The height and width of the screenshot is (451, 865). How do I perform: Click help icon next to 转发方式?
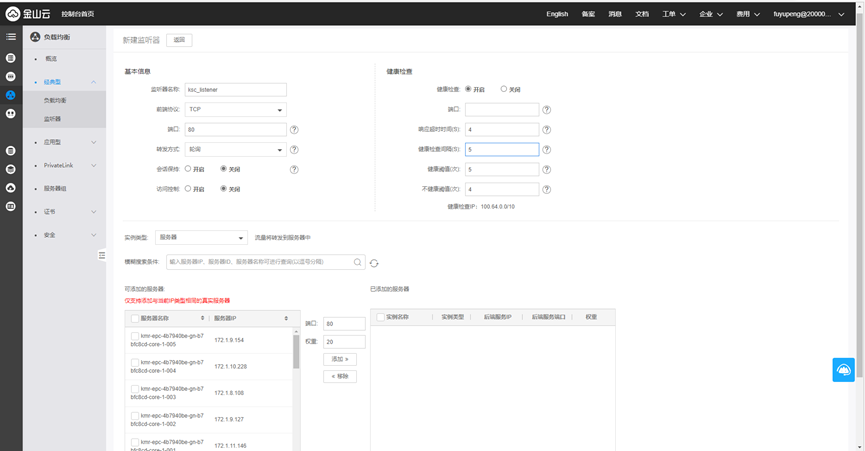(x=294, y=149)
